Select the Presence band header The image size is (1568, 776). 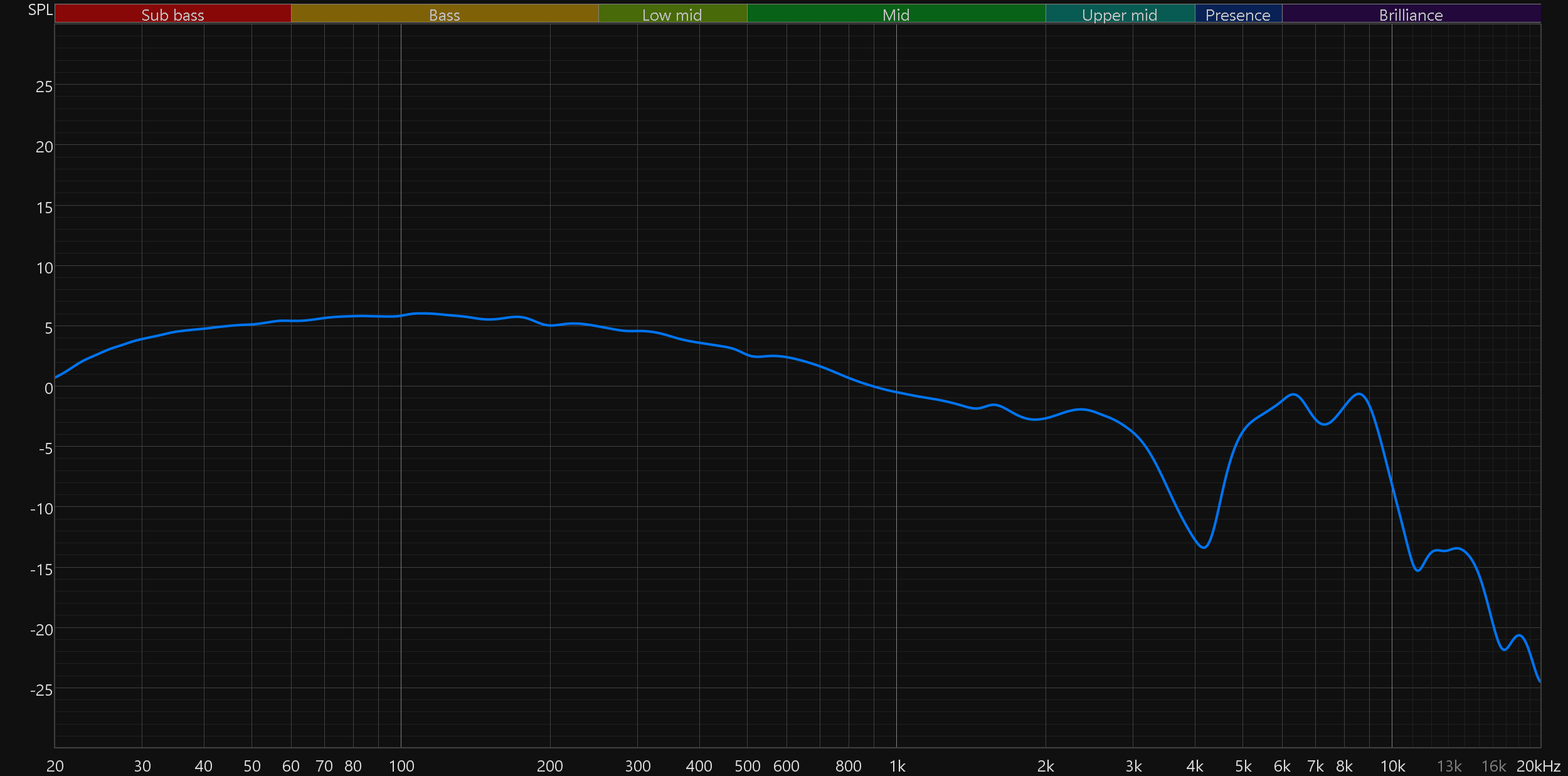1237,14
